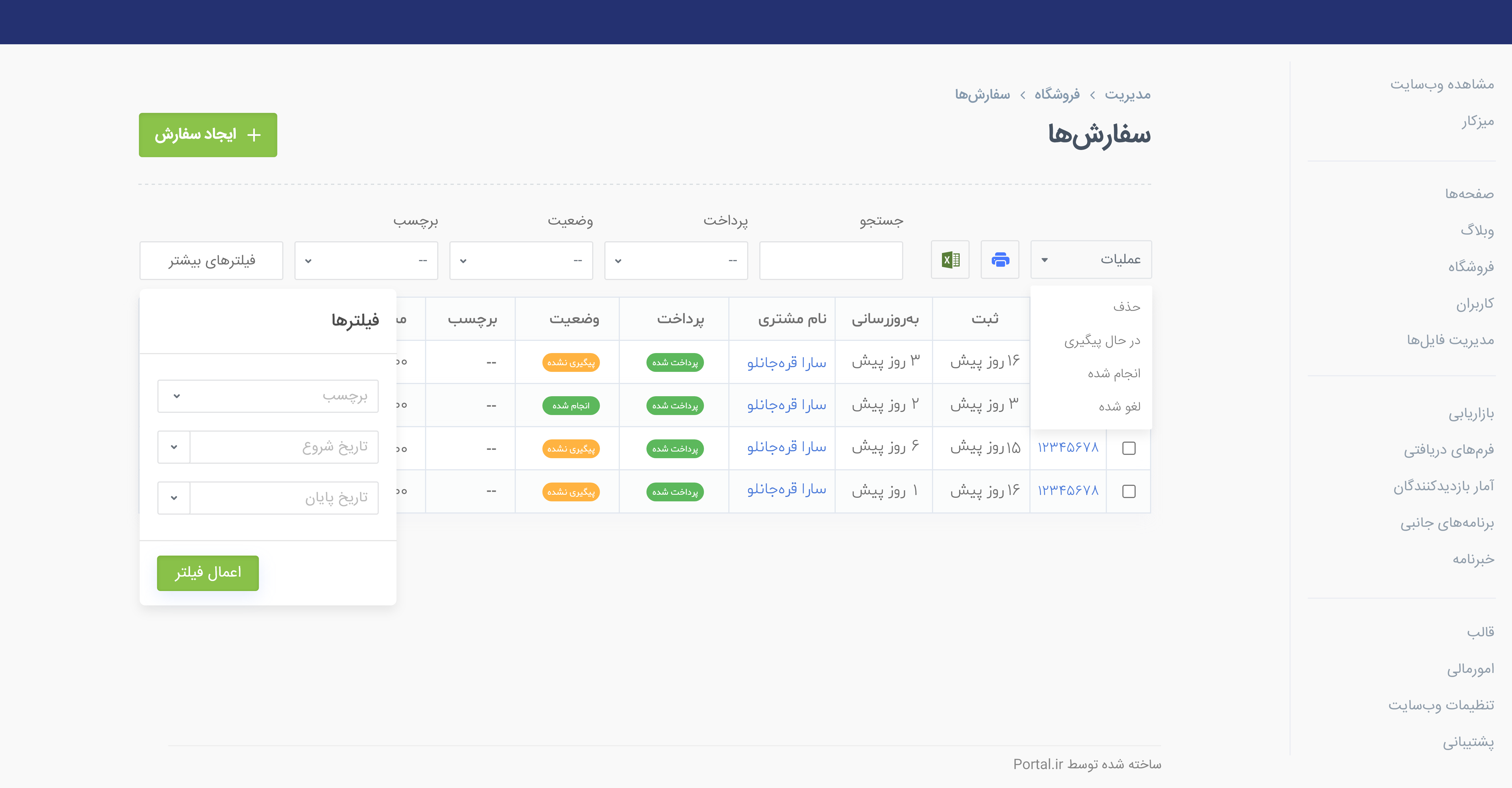Click the blue print icon
Image resolution: width=1512 pixels, height=788 pixels.
tap(1000, 259)
